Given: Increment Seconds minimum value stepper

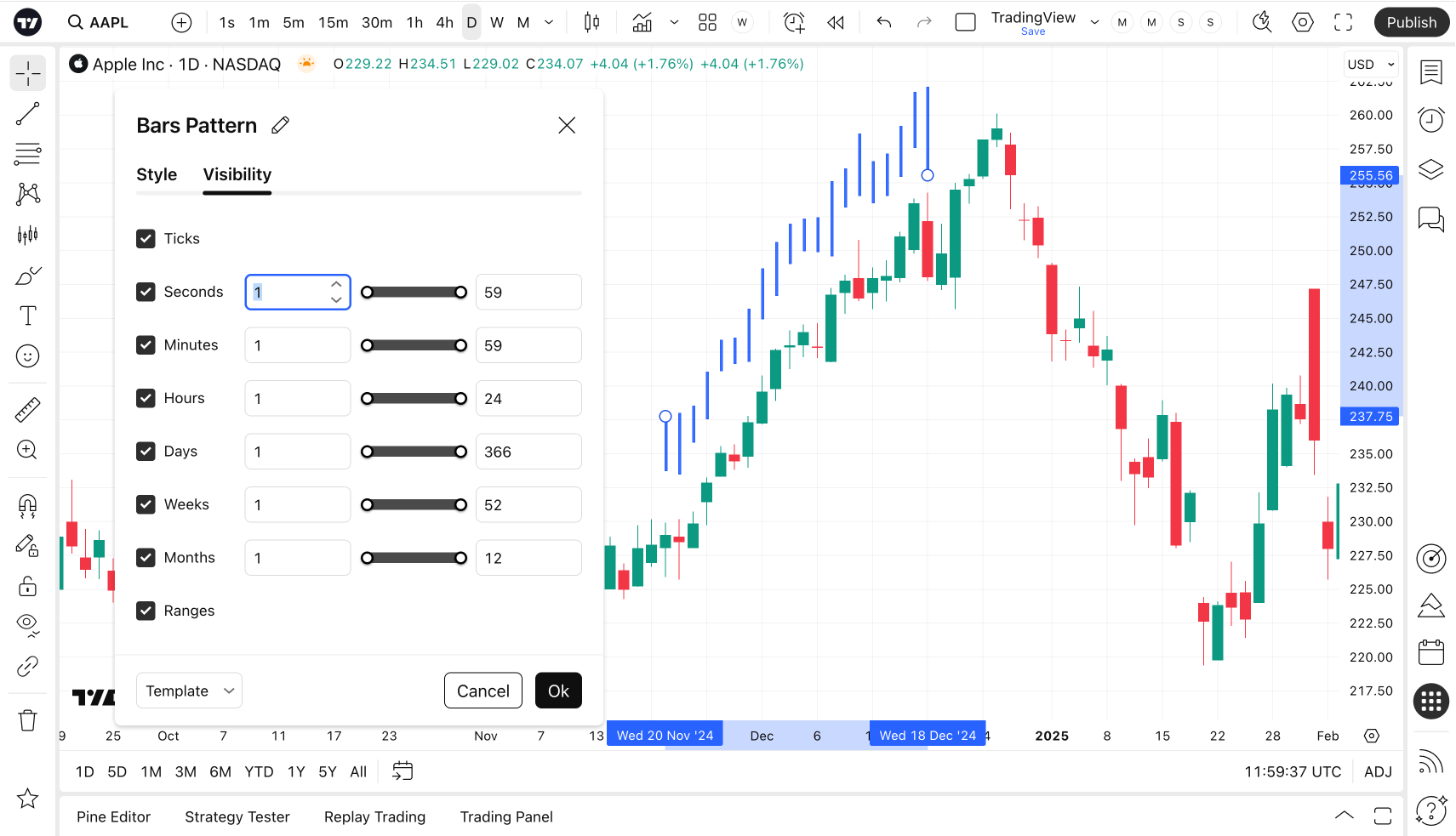Looking at the screenshot, I should pos(336,285).
